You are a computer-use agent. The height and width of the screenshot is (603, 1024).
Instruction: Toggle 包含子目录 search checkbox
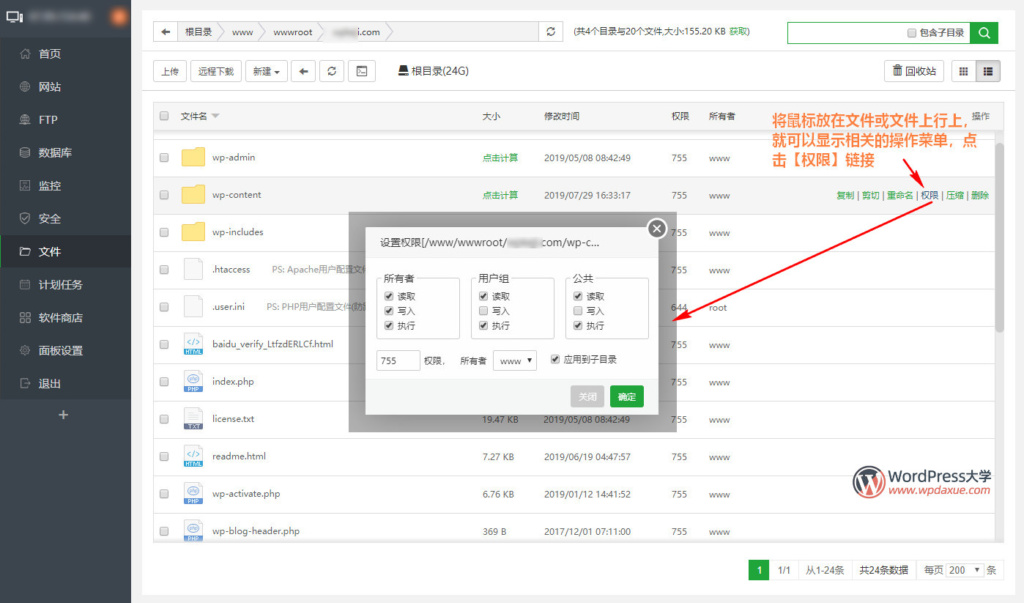(911, 33)
